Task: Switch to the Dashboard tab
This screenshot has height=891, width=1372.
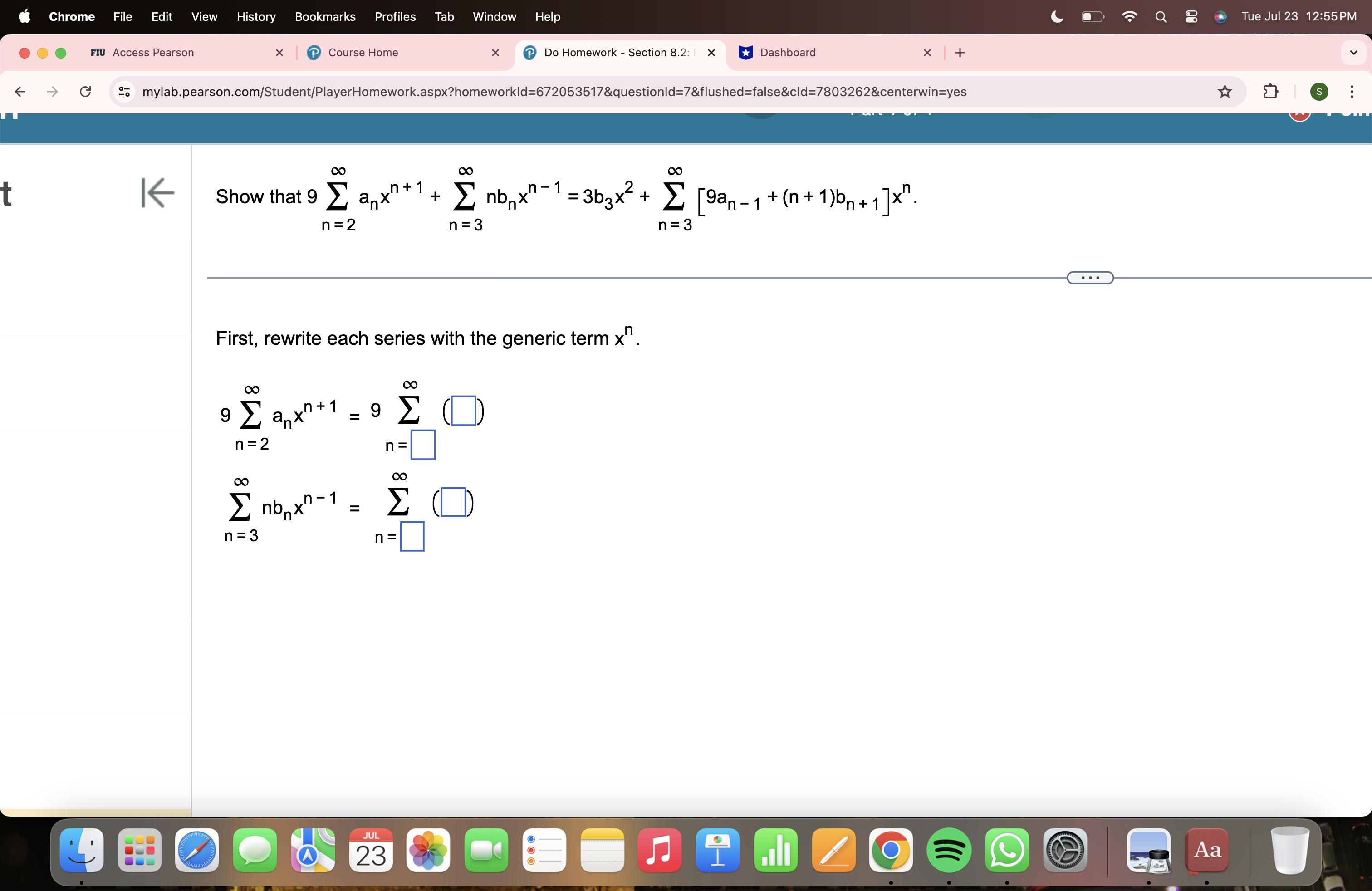Action: [x=788, y=53]
